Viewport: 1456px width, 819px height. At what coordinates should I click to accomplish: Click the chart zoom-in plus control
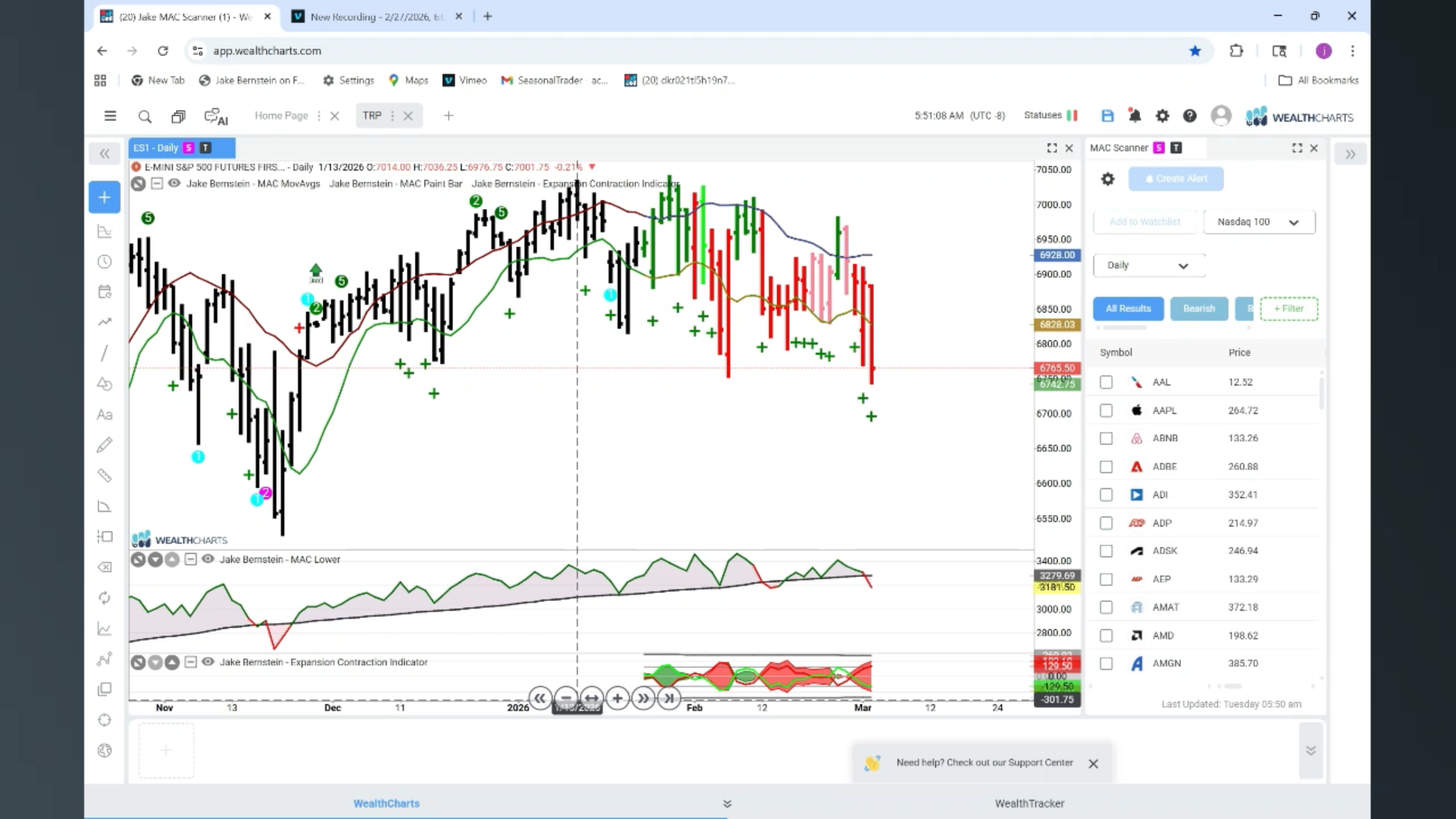click(x=617, y=698)
